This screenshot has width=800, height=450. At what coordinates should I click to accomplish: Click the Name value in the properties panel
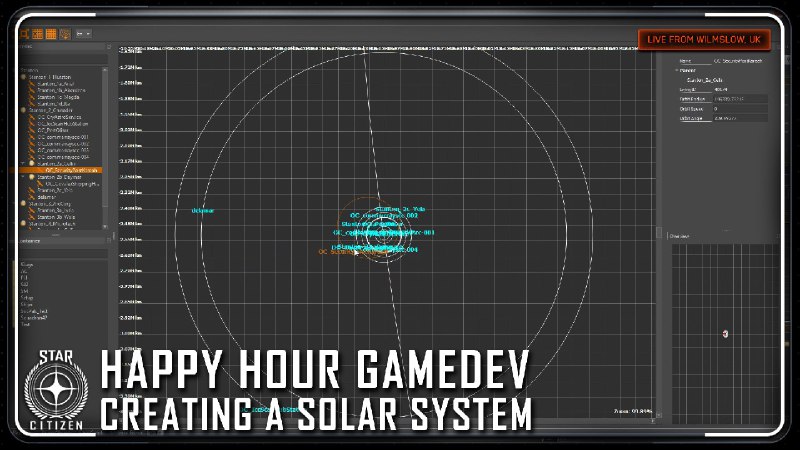[x=738, y=61]
